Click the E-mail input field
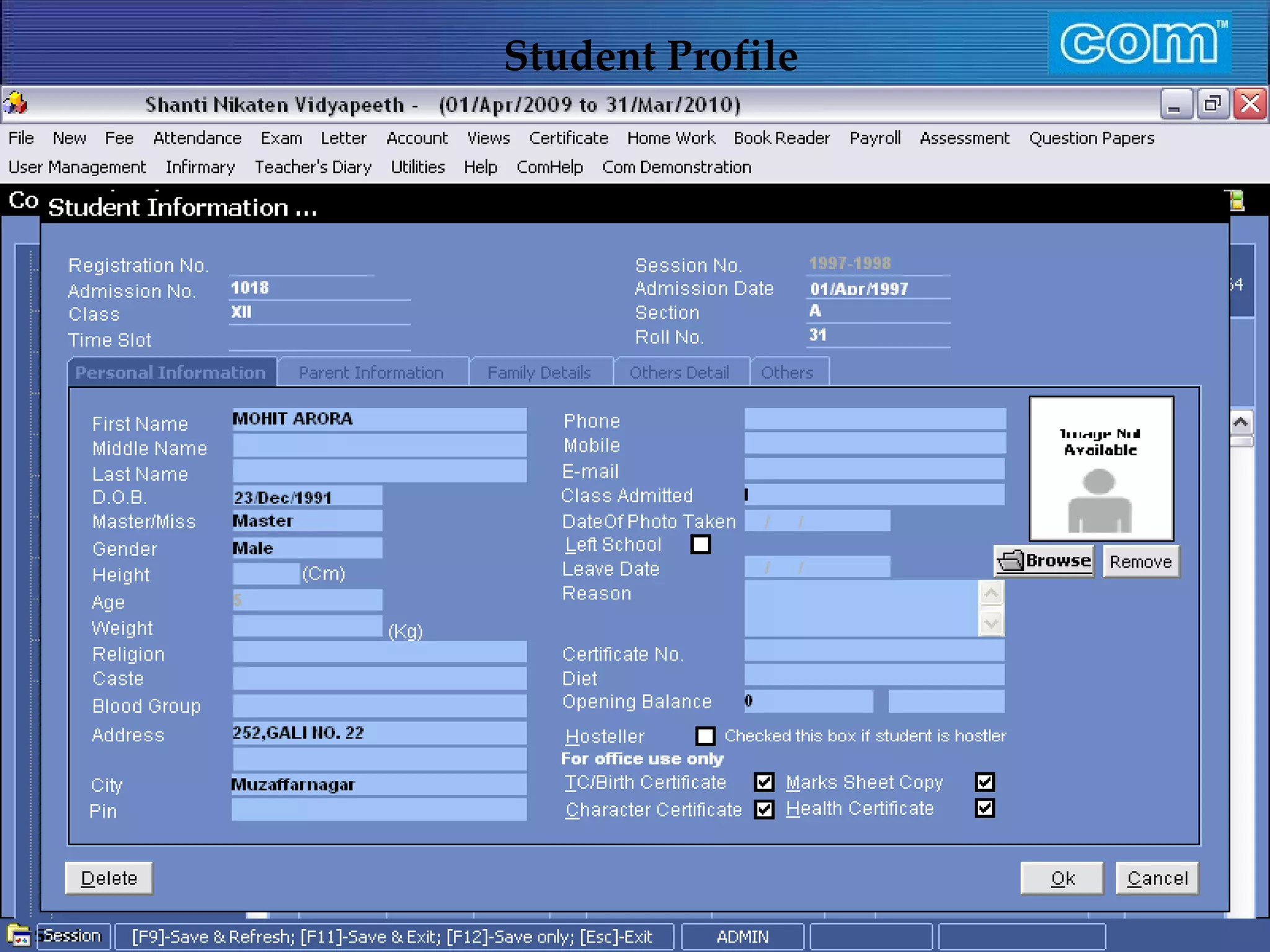The height and width of the screenshot is (952, 1270). click(875, 469)
